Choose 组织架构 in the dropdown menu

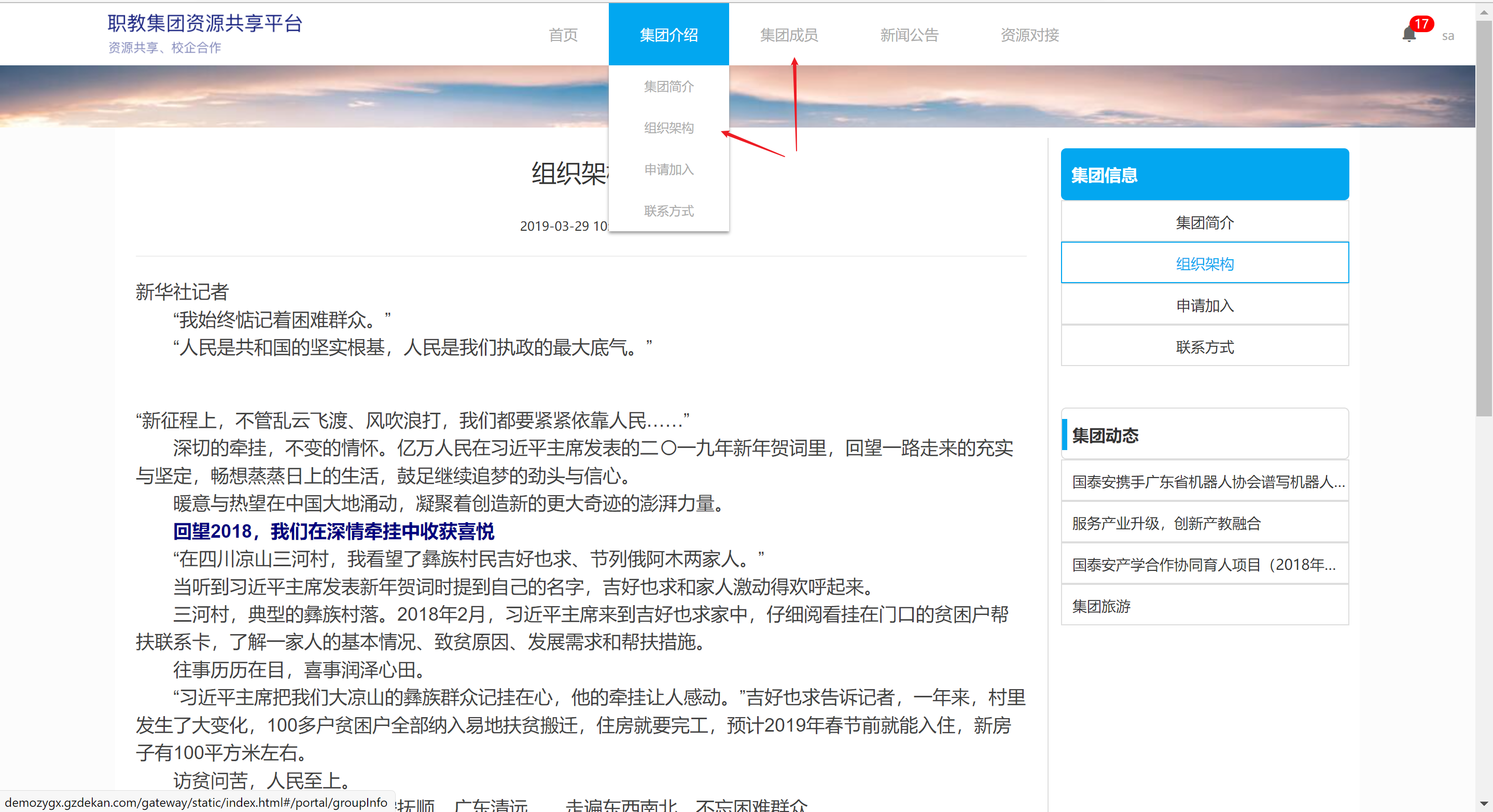pyautogui.click(x=668, y=128)
